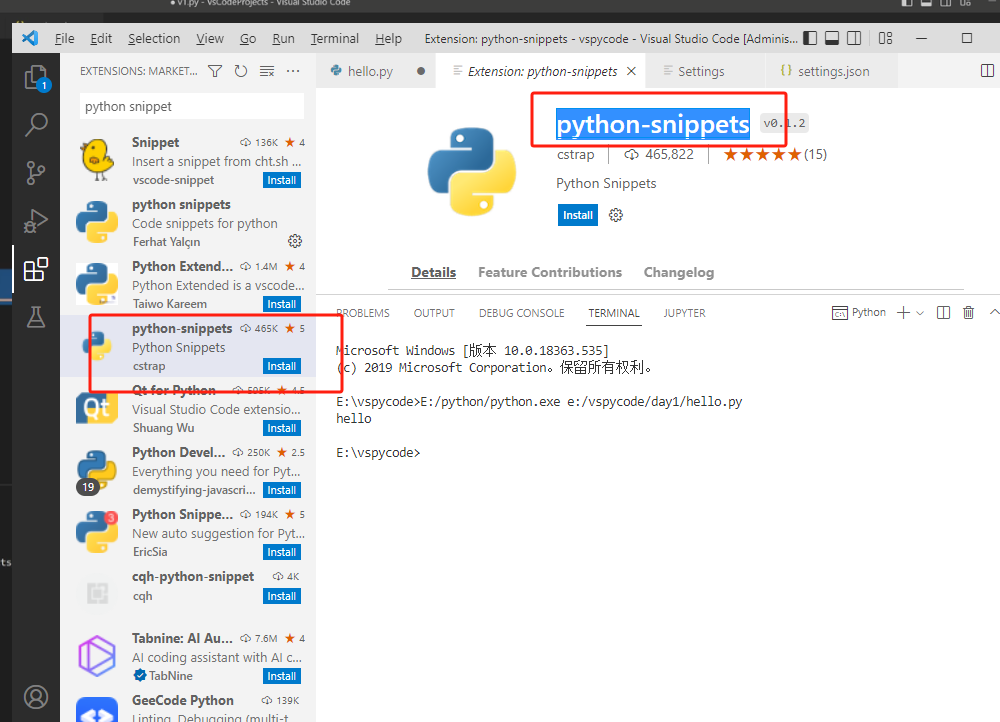1000x722 pixels.
Task: Toggle primary side bar layout icon
Action: click(810, 38)
